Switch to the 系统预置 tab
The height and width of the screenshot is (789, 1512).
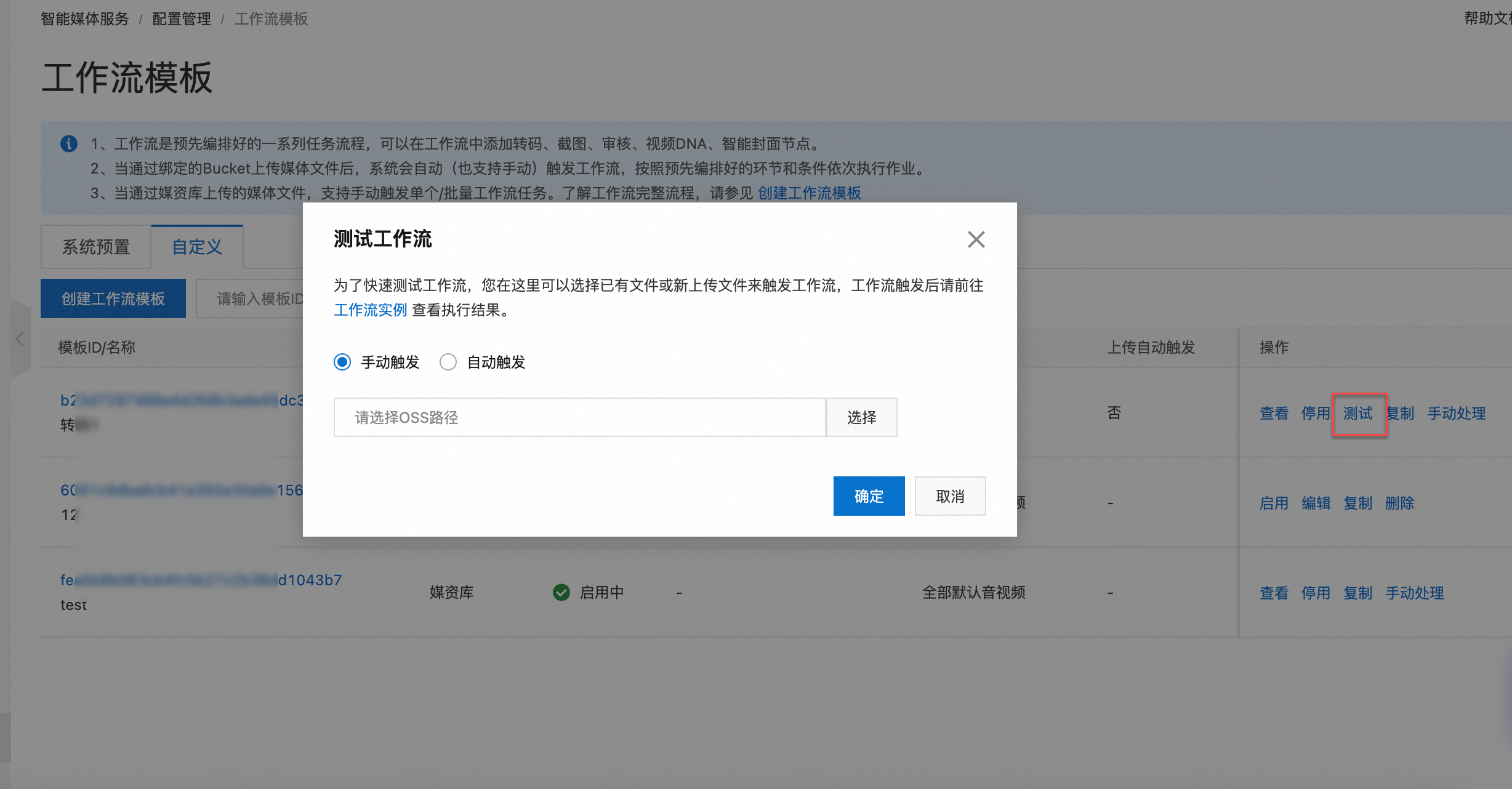96,247
